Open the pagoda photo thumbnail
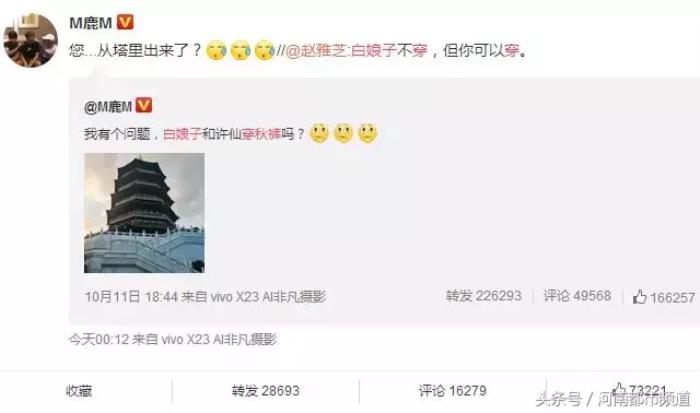The width and height of the screenshot is (700, 413). pyautogui.click(x=144, y=213)
